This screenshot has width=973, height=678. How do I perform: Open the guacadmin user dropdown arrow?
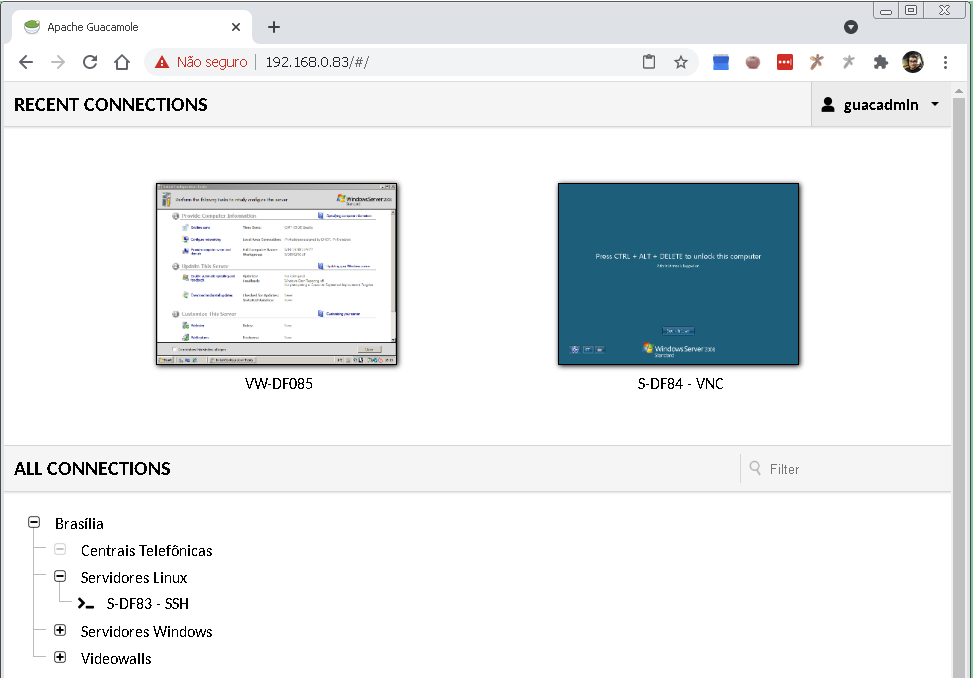(935, 104)
